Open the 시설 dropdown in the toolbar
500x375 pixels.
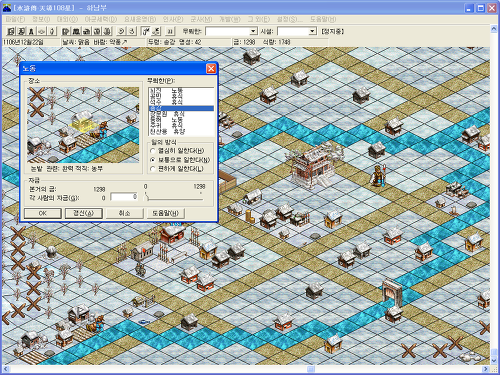(312, 31)
